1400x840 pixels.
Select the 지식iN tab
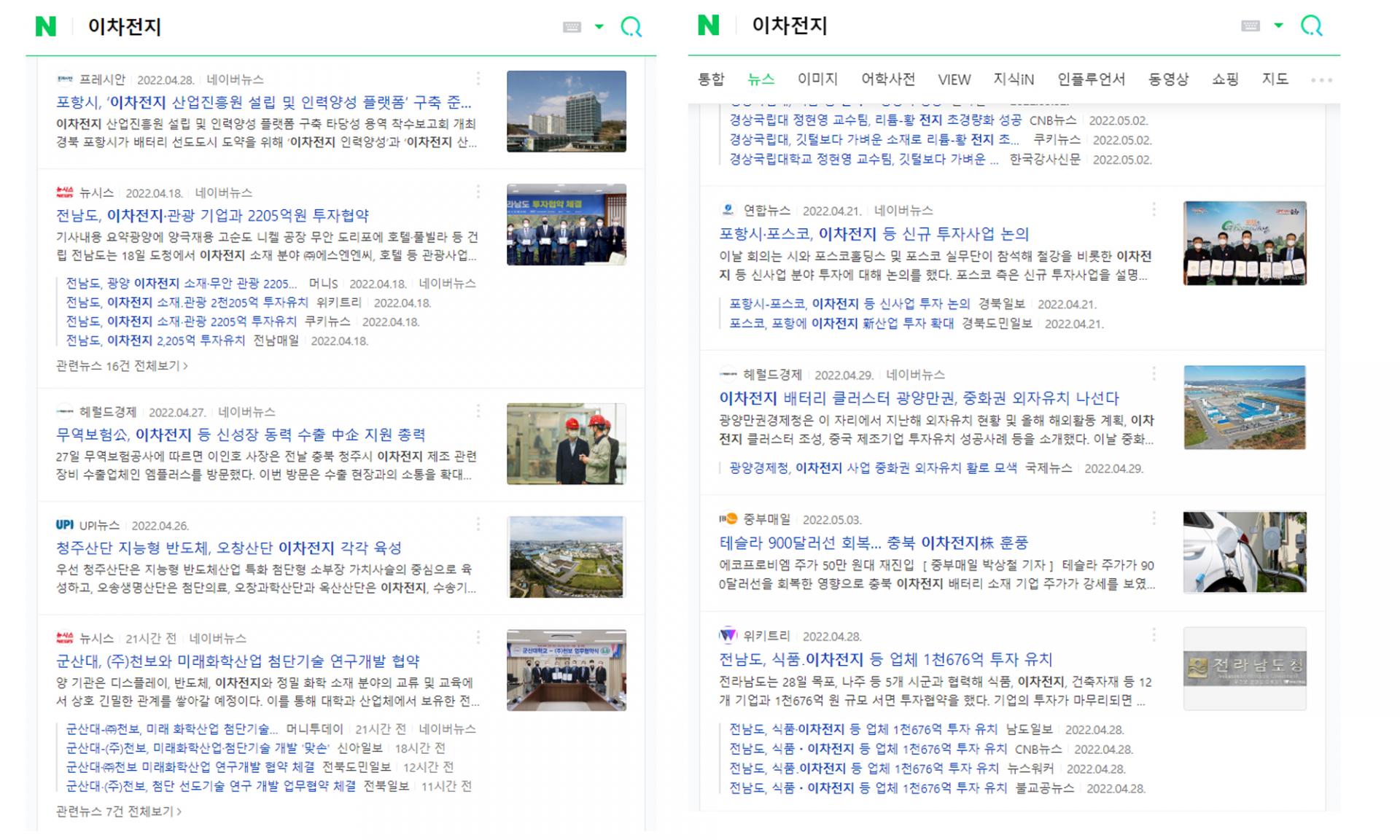click(1015, 79)
